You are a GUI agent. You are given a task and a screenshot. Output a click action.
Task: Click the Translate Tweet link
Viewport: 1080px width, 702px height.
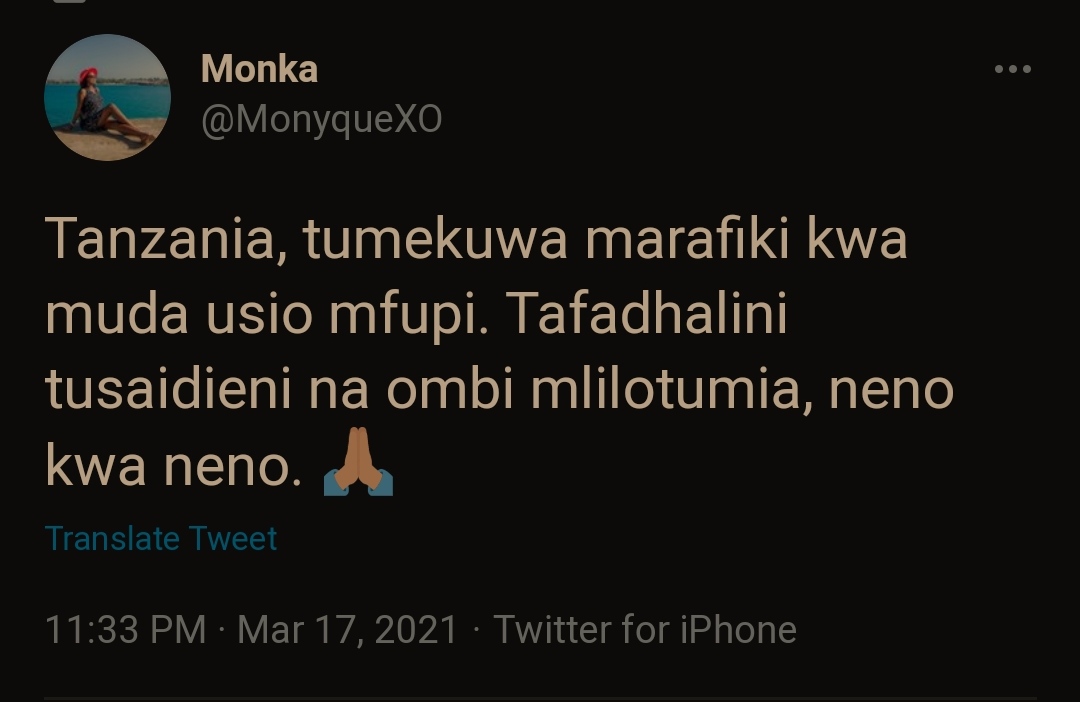point(161,539)
